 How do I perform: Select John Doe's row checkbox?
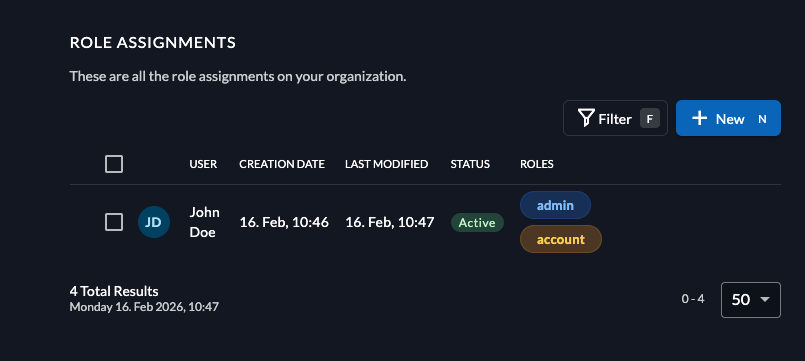pyautogui.click(x=114, y=222)
